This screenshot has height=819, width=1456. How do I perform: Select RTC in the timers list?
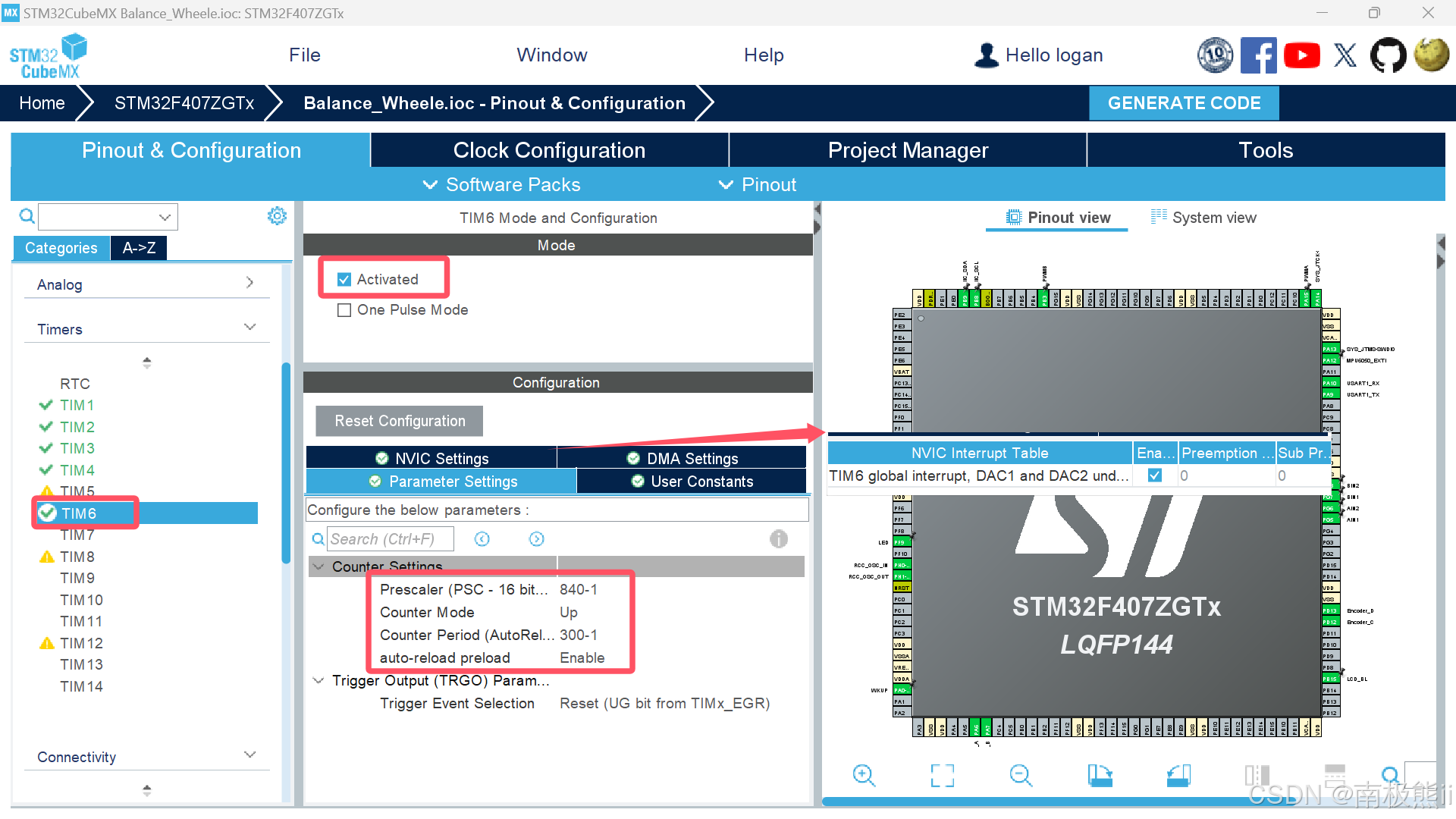click(x=75, y=384)
